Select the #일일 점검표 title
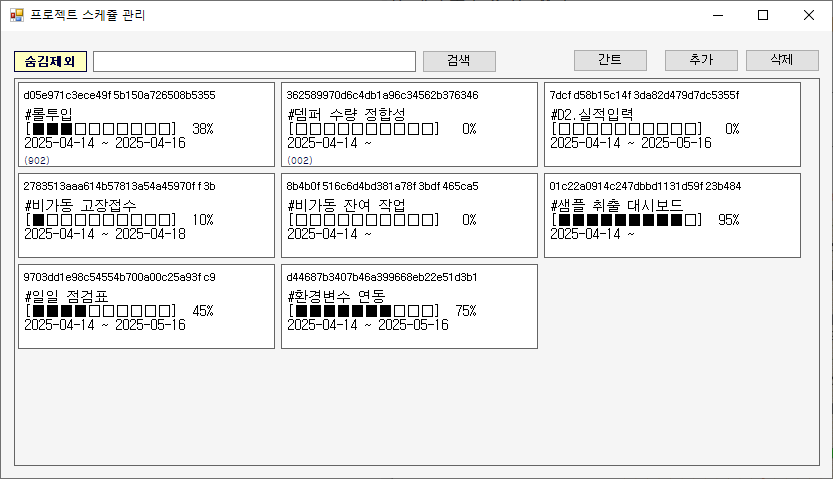This screenshot has height=479, width=833. coord(66,296)
